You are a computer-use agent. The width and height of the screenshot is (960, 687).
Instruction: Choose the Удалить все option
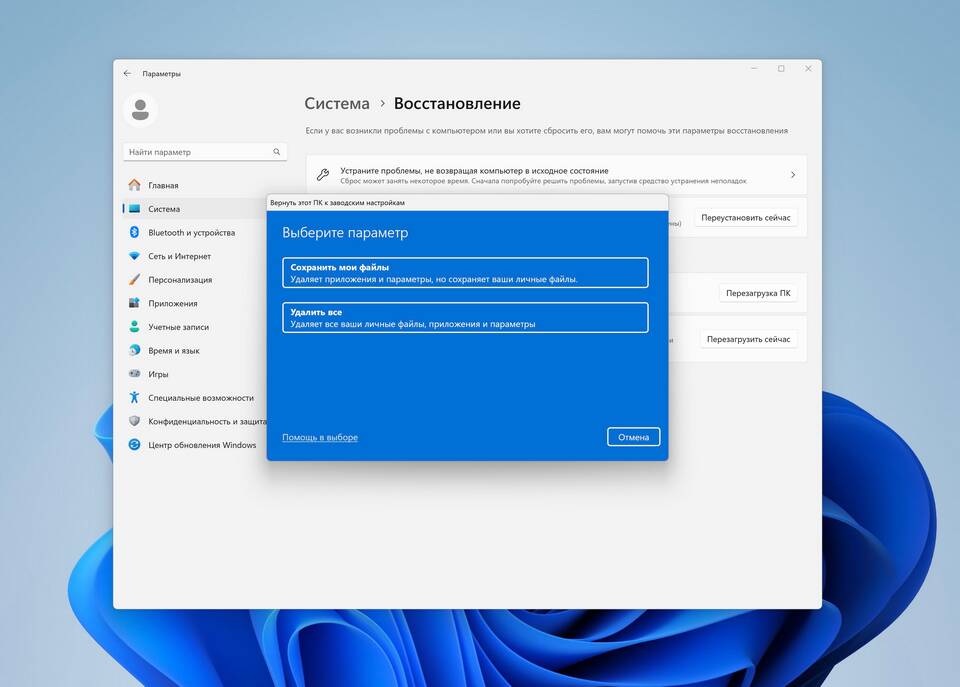pyautogui.click(x=465, y=318)
